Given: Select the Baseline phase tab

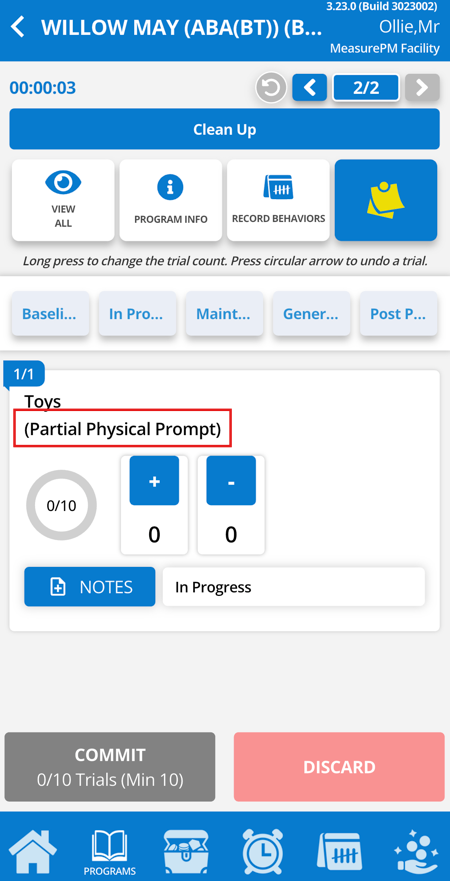Looking at the screenshot, I should [50, 314].
